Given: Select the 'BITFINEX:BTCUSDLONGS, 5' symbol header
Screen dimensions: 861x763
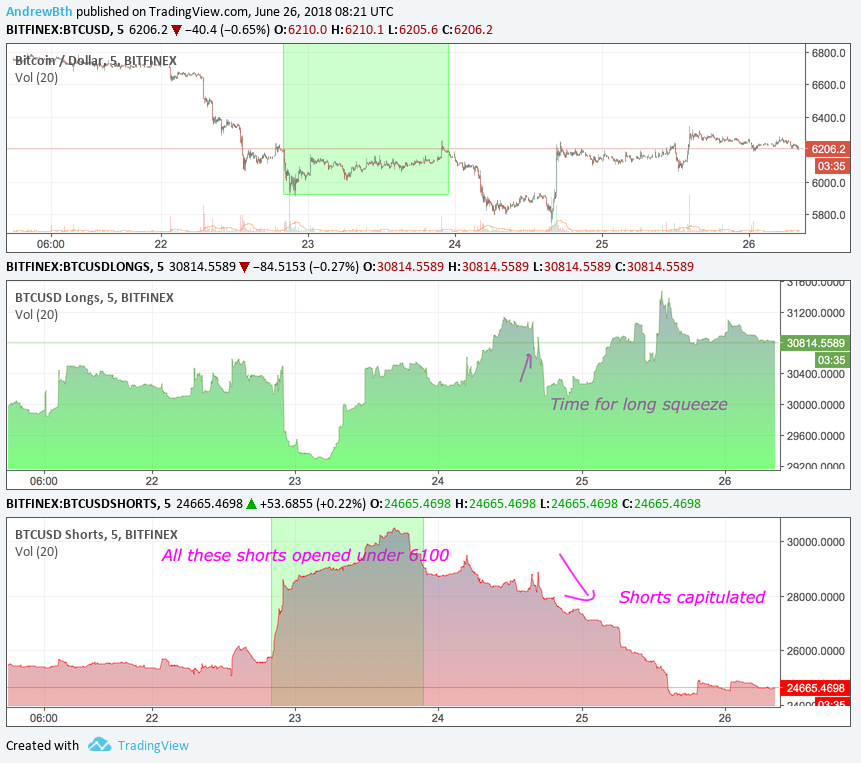Looking at the screenshot, I should click(85, 267).
